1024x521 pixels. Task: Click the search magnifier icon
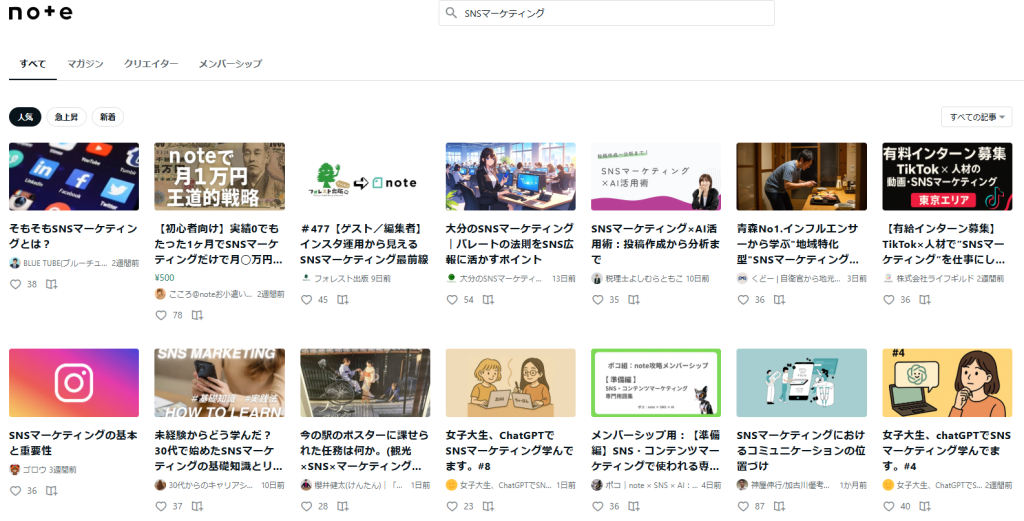click(x=451, y=12)
